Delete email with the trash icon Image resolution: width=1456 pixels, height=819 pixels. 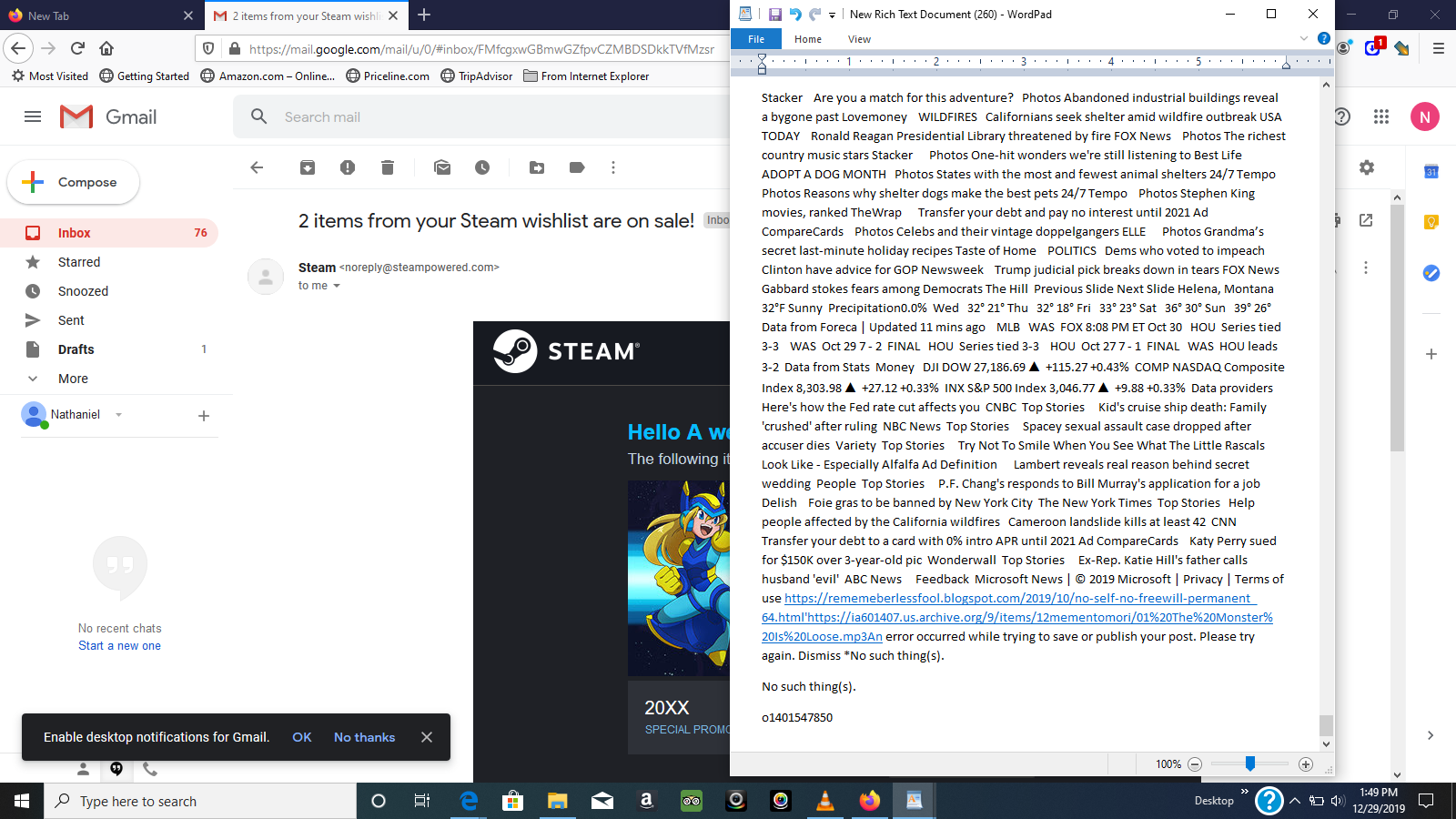click(388, 167)
